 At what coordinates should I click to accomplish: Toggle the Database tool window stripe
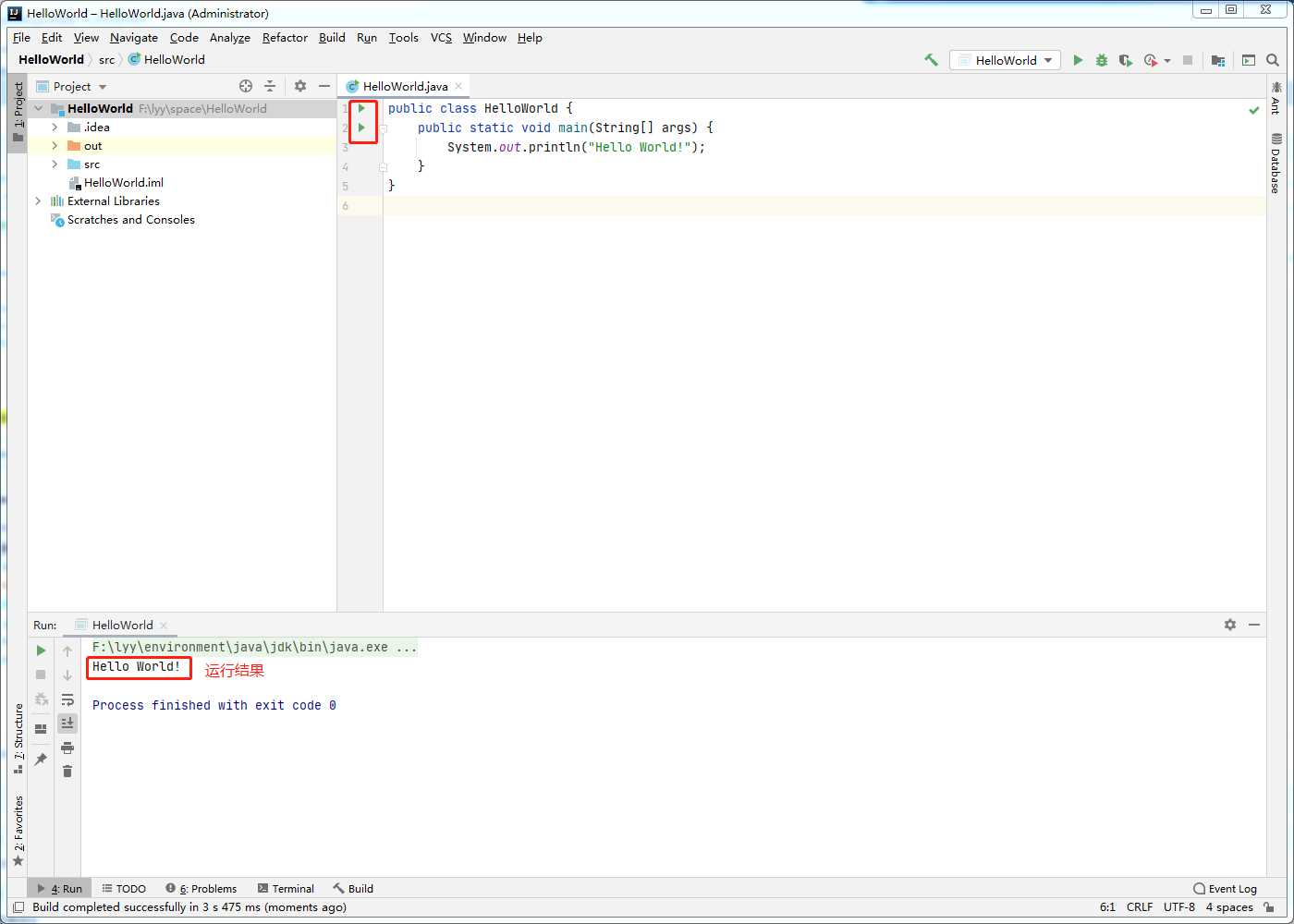(x=1276, y=164)
